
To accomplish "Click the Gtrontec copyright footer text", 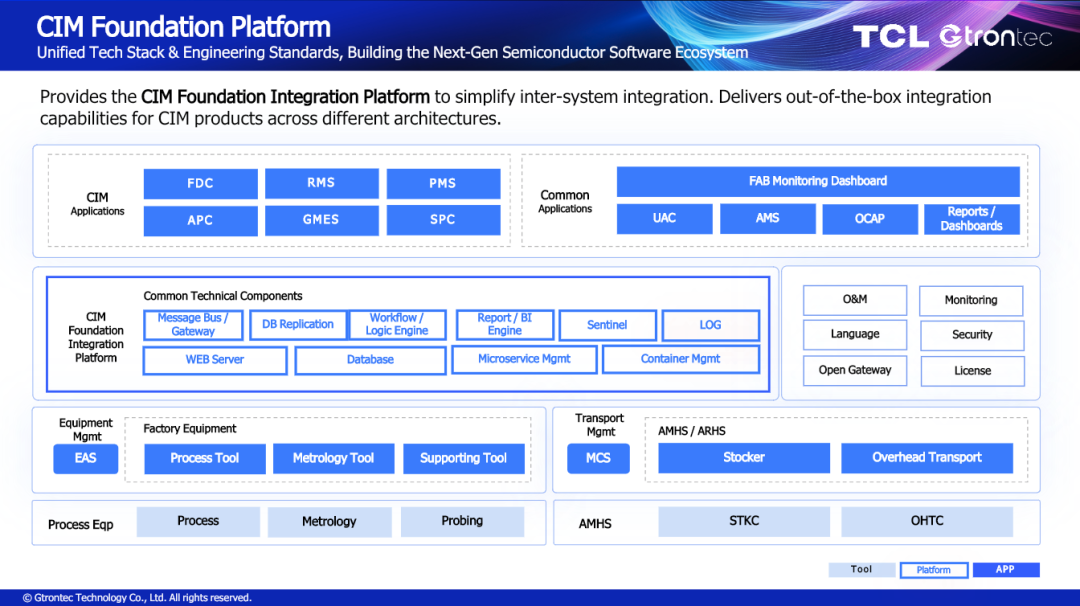I will (x=137, y=598).
